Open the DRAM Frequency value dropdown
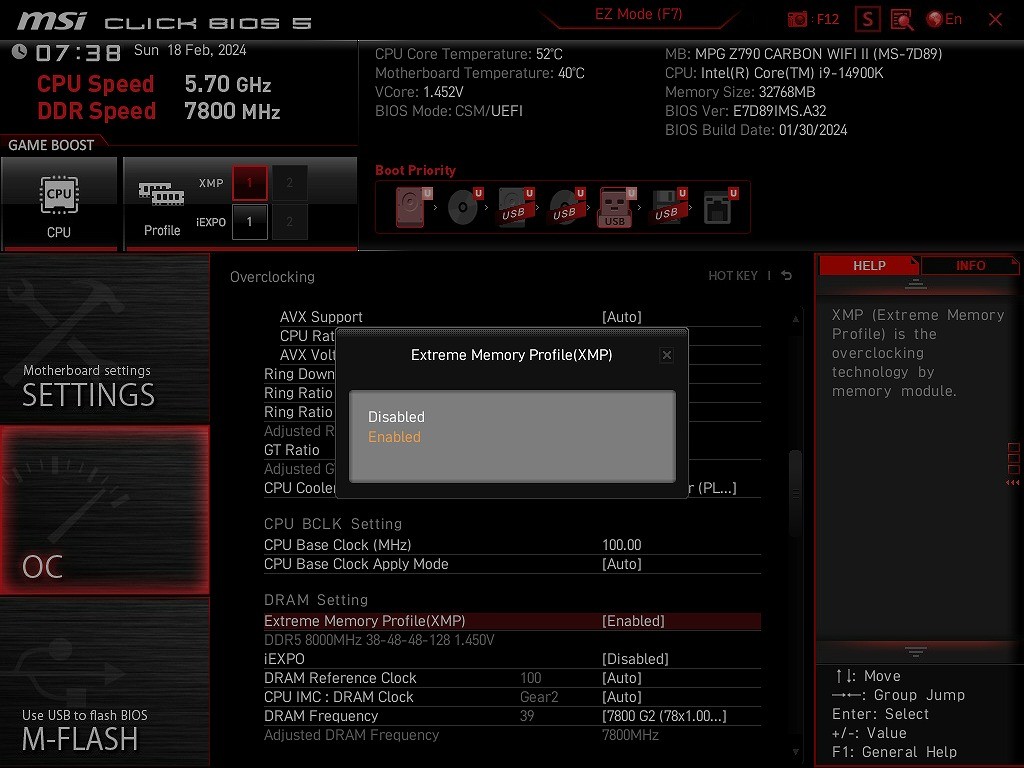The width and height of the screenshot is (1024, 768). point(663,716)
